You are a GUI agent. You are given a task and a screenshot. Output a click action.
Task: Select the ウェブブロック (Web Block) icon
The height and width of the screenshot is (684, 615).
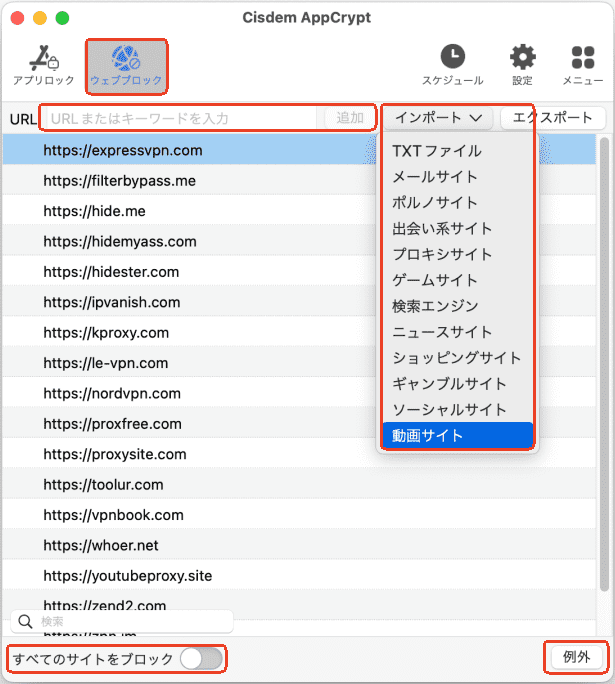(126, 59)
